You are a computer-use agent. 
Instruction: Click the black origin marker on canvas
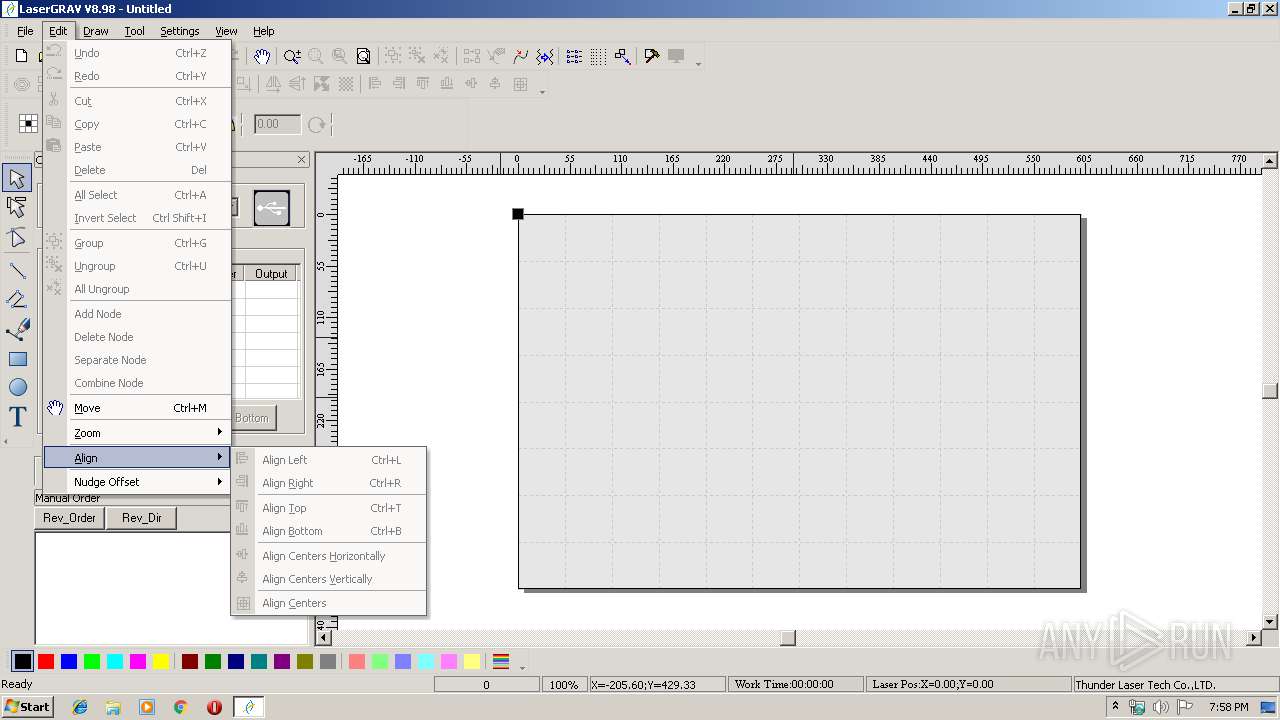tap(518, 214)
